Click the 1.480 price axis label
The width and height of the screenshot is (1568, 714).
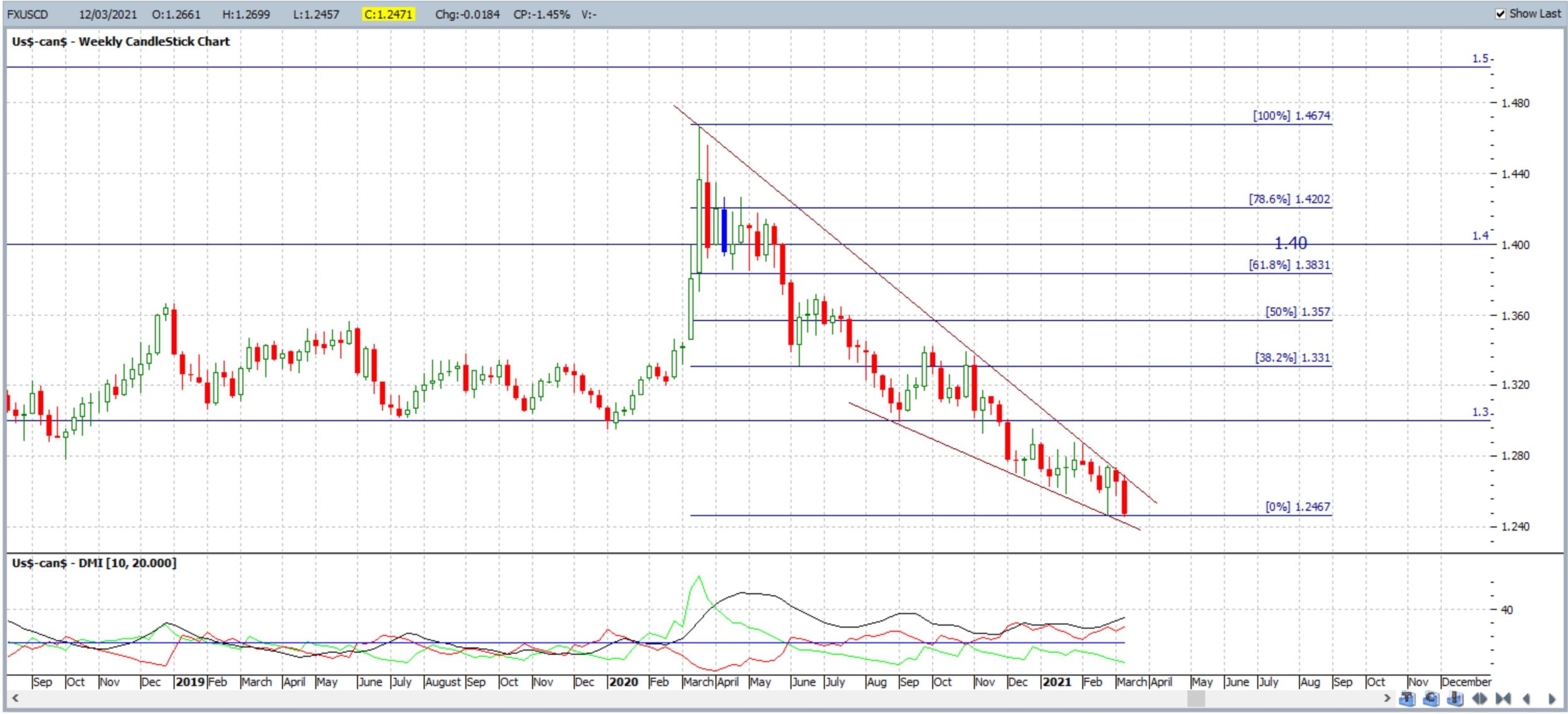click(1515, 103)
